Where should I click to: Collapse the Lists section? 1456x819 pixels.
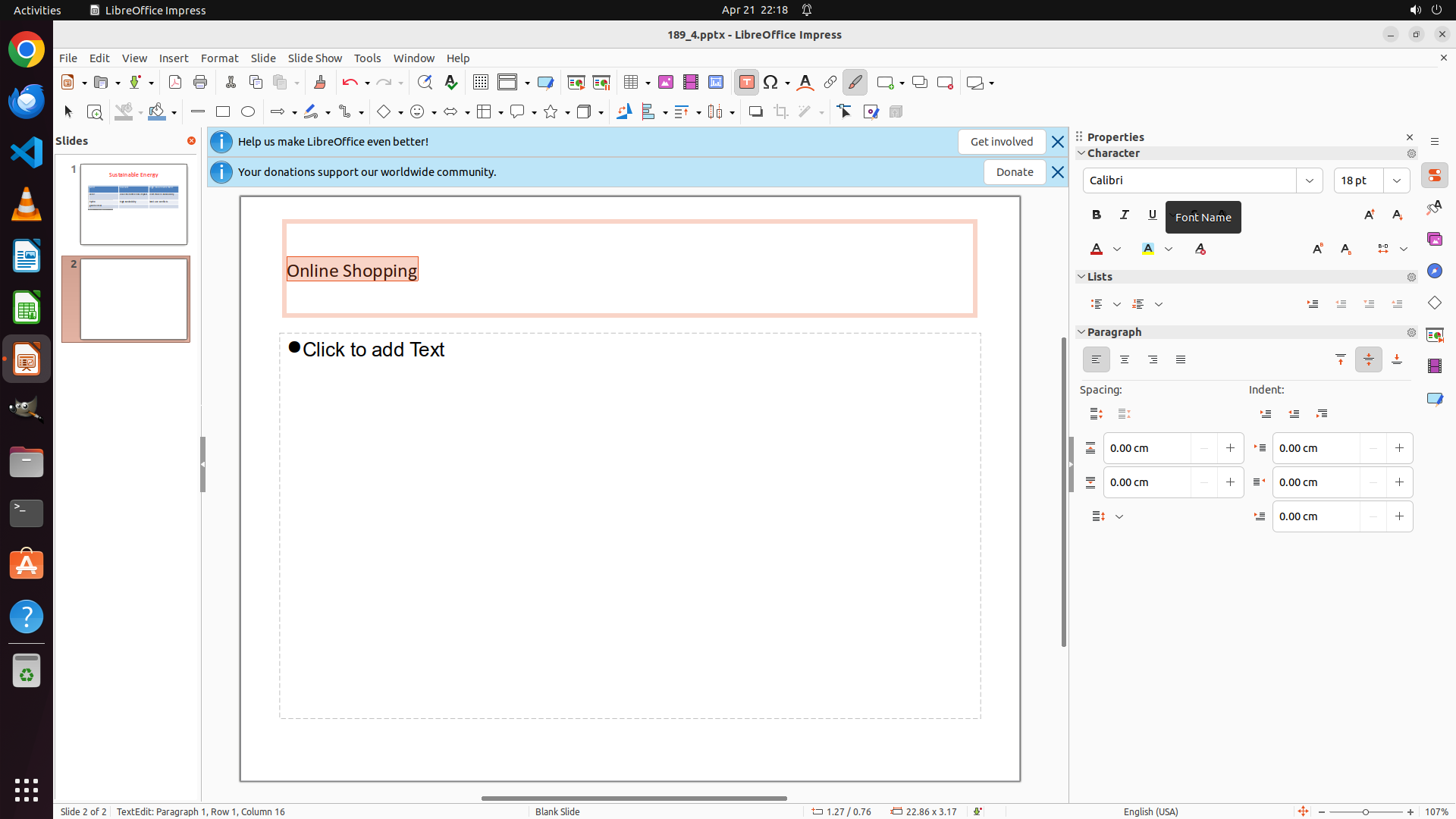point(1082,277)
